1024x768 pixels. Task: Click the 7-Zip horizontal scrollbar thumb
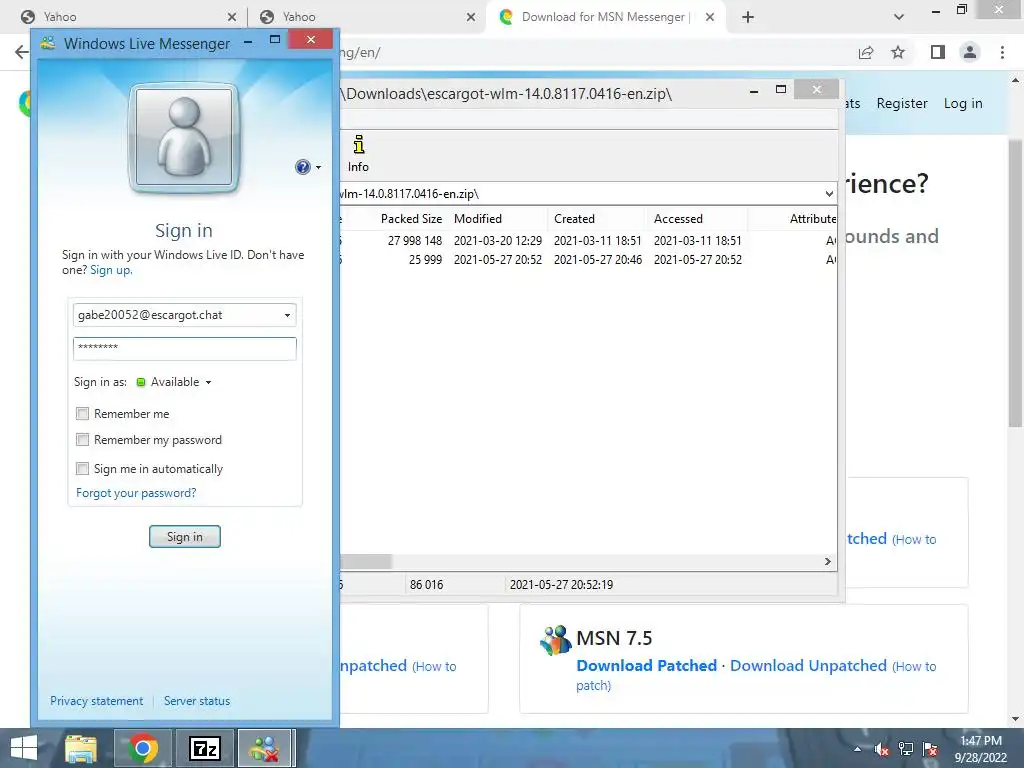(366, 562)
